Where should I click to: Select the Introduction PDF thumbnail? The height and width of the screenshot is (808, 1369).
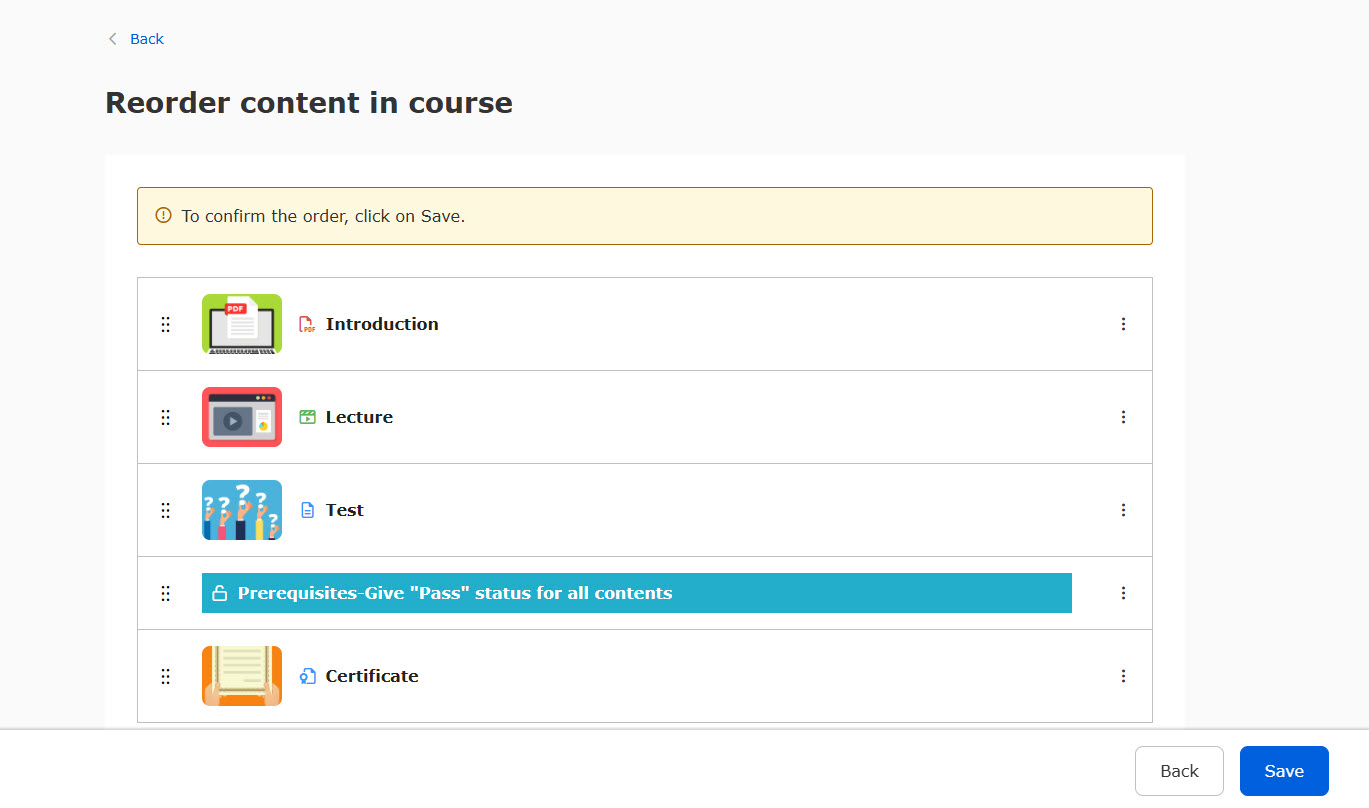(x=242, y=324)
